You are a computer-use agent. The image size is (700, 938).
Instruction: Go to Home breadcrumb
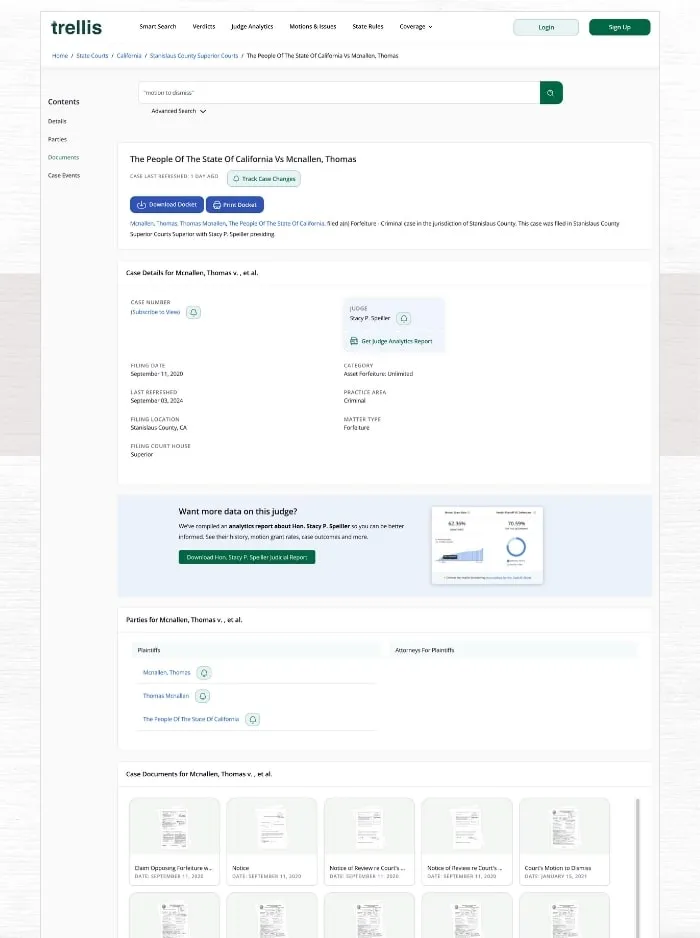[60, 56]
